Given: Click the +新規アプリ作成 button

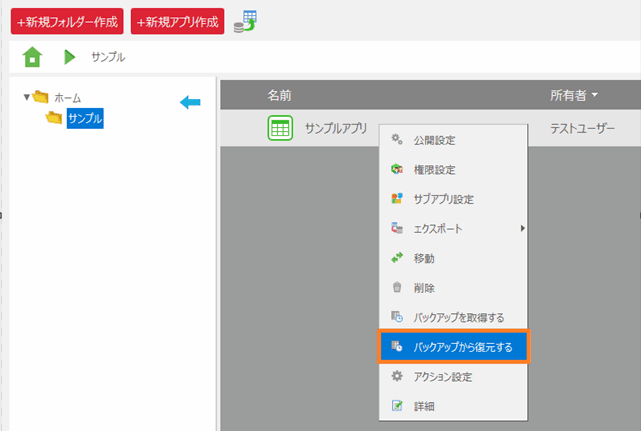Looking at the screenshot, I should point(177,21).
